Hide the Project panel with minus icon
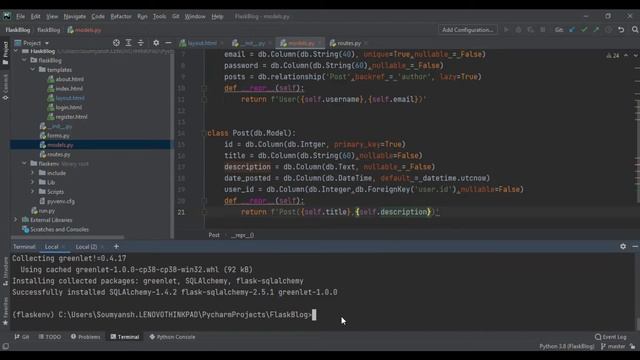Image resolution: width=640 pixels, height=360 pixels. [168, 42]
